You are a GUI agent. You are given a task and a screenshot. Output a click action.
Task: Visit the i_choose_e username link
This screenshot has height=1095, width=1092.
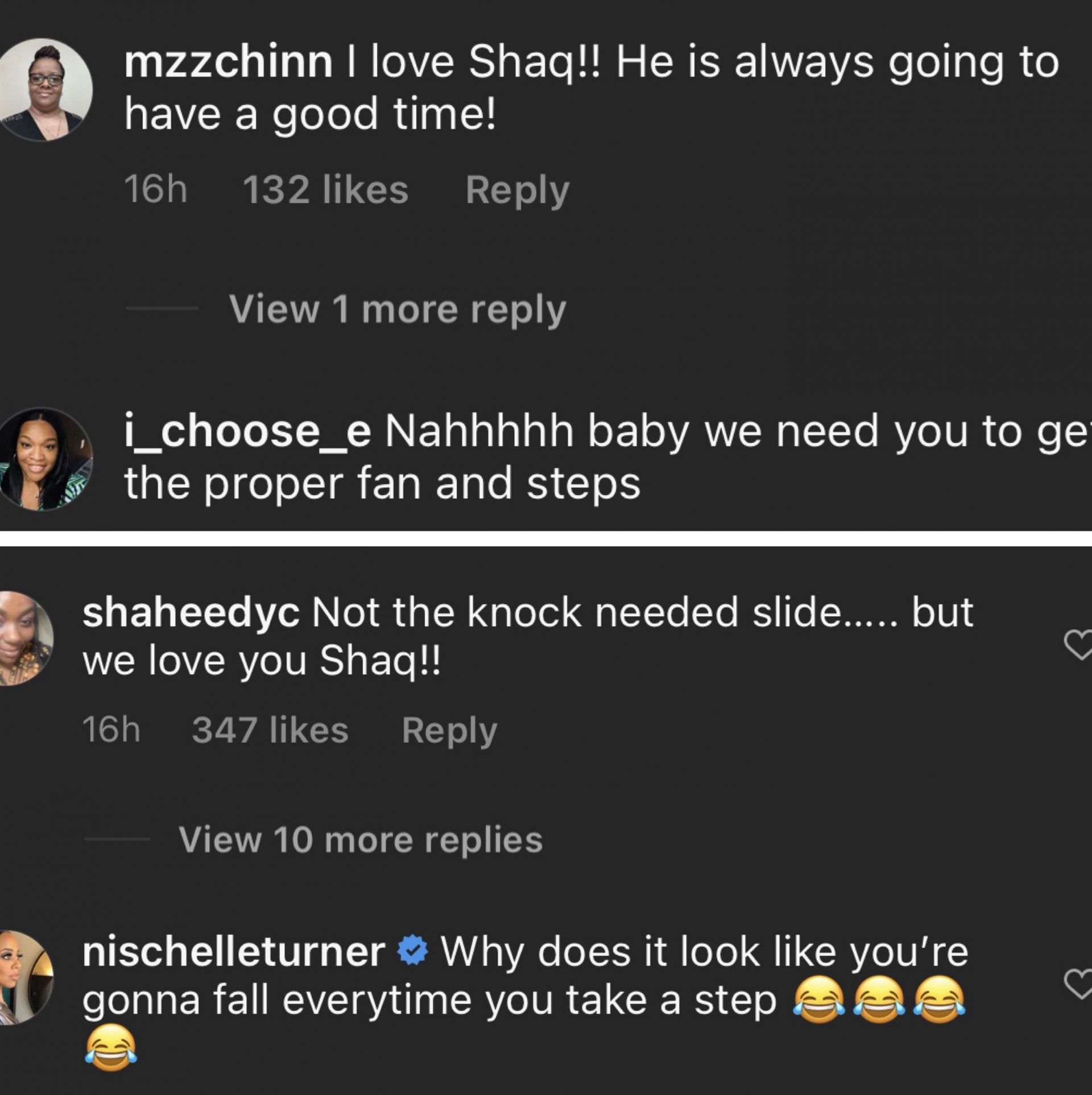(247, 432)
